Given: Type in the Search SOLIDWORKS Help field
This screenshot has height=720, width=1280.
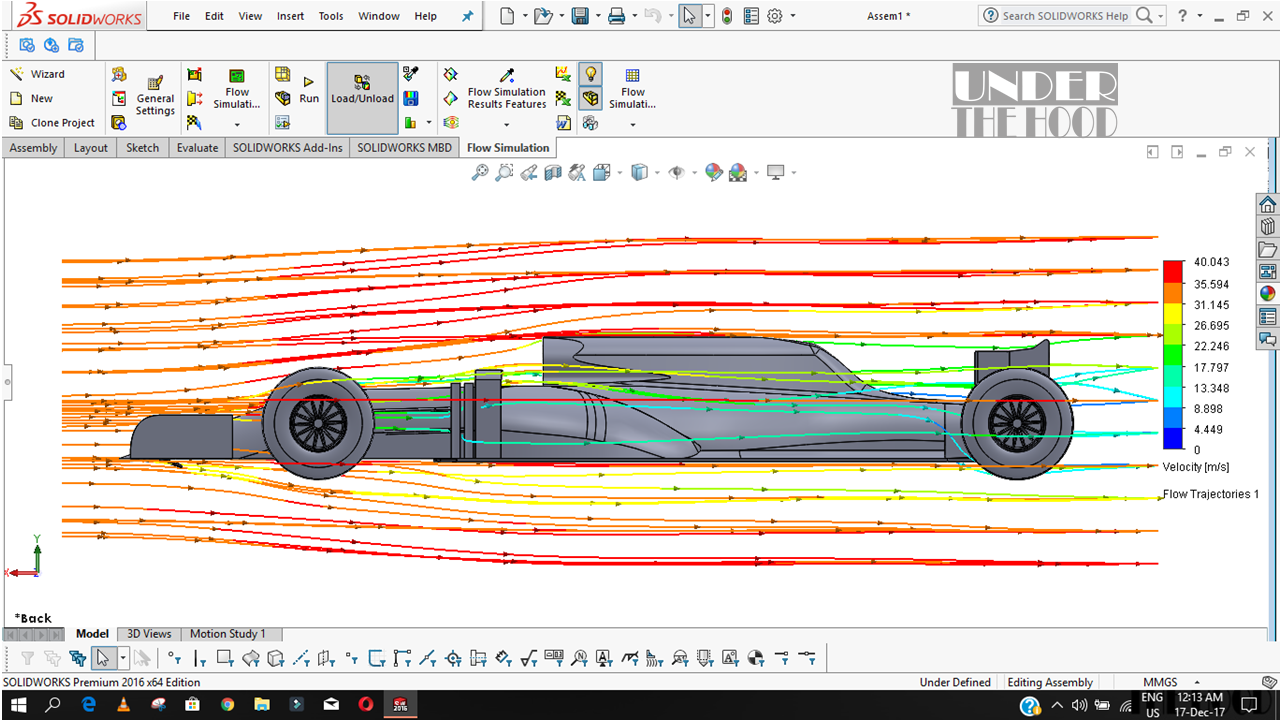Looking at the screenshot, I should point(1065,16).
